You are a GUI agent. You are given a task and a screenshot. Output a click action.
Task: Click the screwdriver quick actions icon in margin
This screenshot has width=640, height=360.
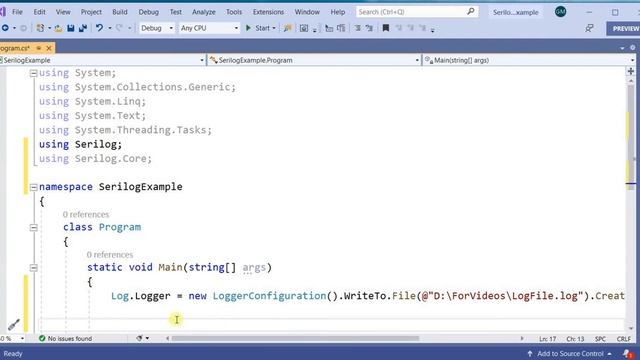(x=13, y=325)
